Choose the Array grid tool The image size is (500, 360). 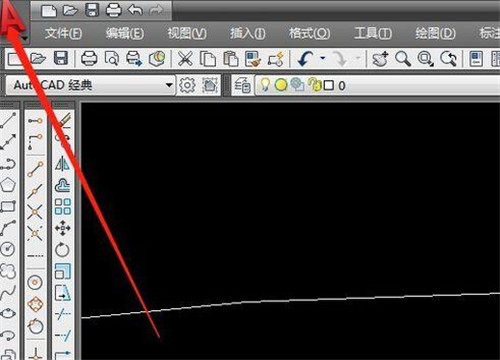(63, 206)
